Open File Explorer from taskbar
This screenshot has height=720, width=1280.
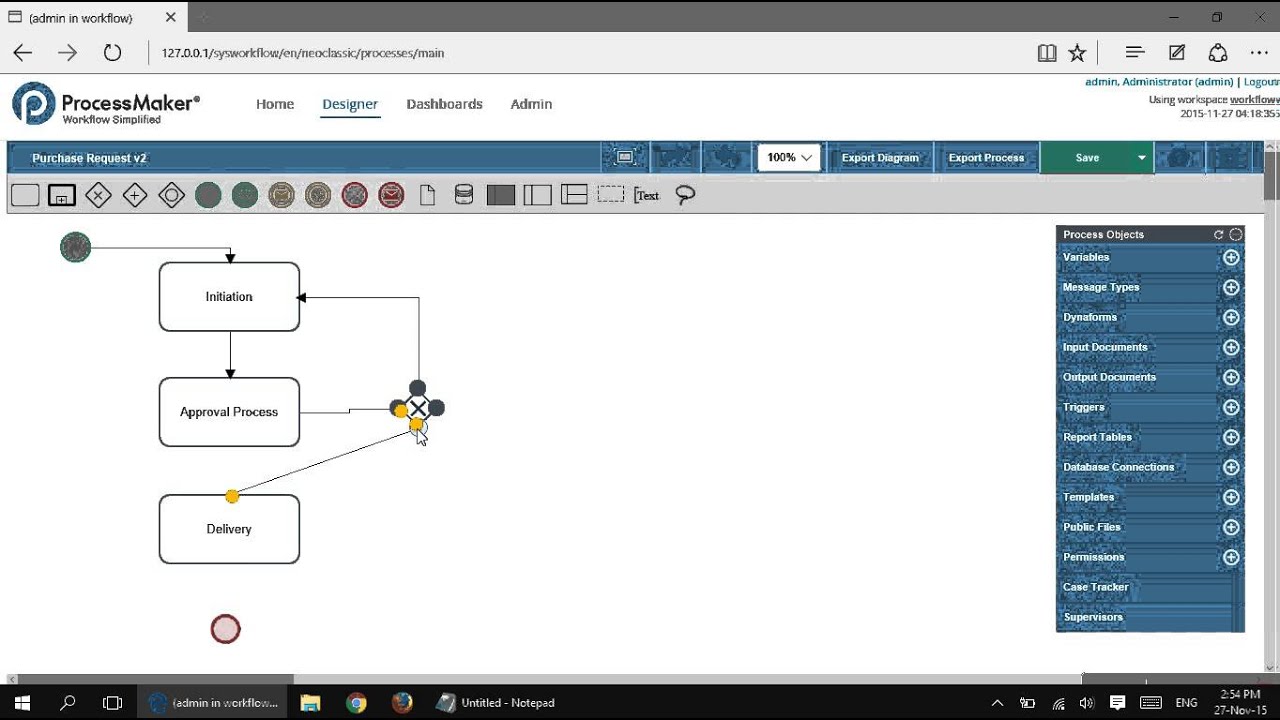pos(310,702)
